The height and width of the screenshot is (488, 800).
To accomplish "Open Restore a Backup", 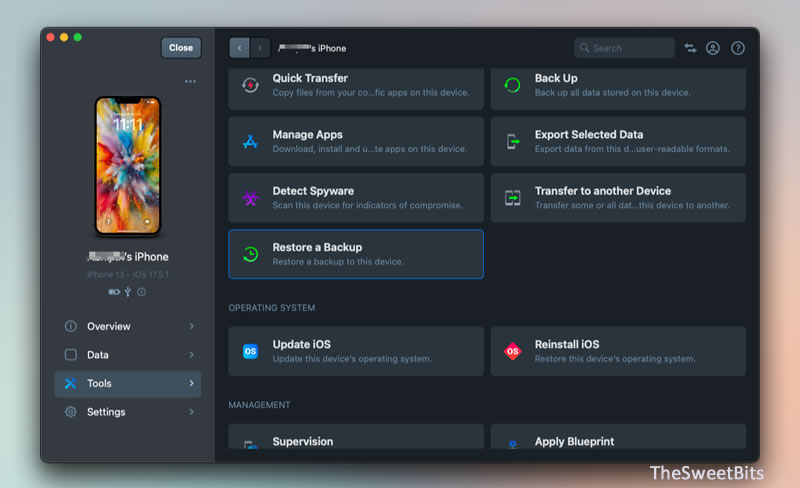I will coord(356,254).
